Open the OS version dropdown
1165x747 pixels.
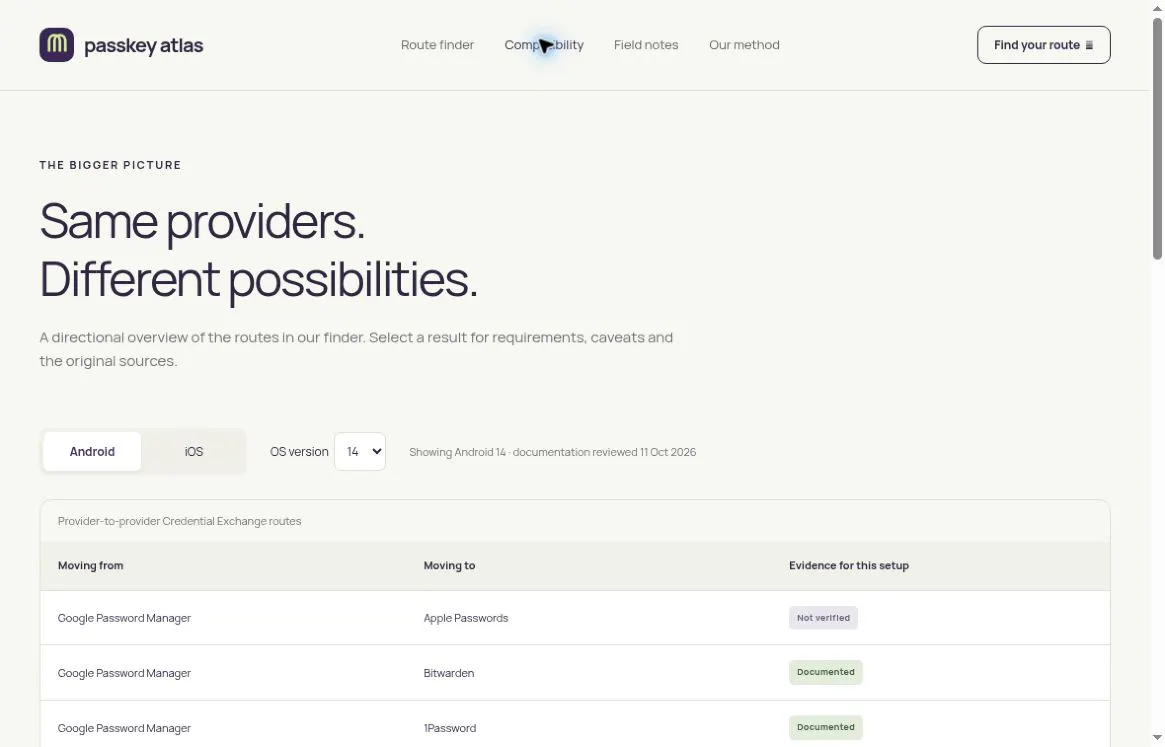[360, 451]
